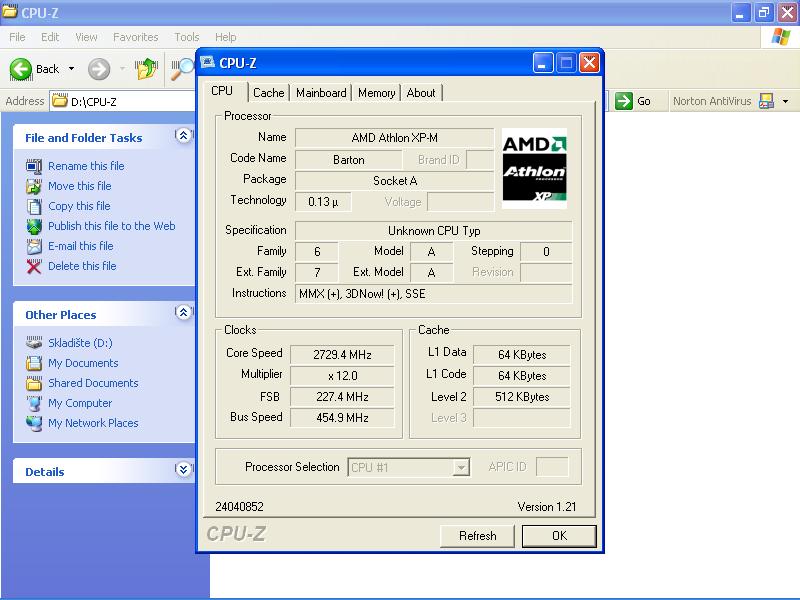Open the Favorites menu
This screenshot has height=600, width=800.
point(135,37)
